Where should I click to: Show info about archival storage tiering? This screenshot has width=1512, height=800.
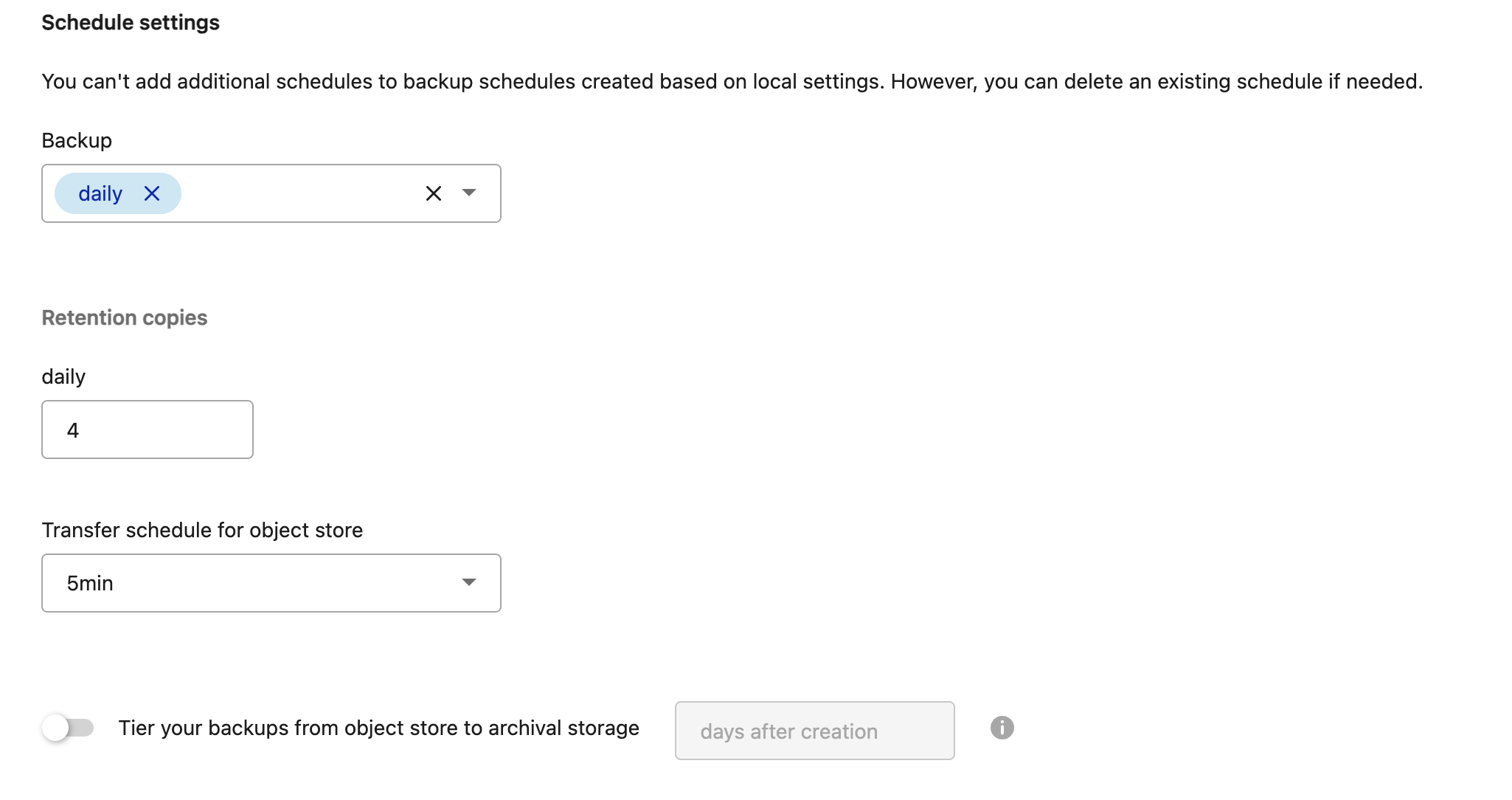(x=1002, y=728)
